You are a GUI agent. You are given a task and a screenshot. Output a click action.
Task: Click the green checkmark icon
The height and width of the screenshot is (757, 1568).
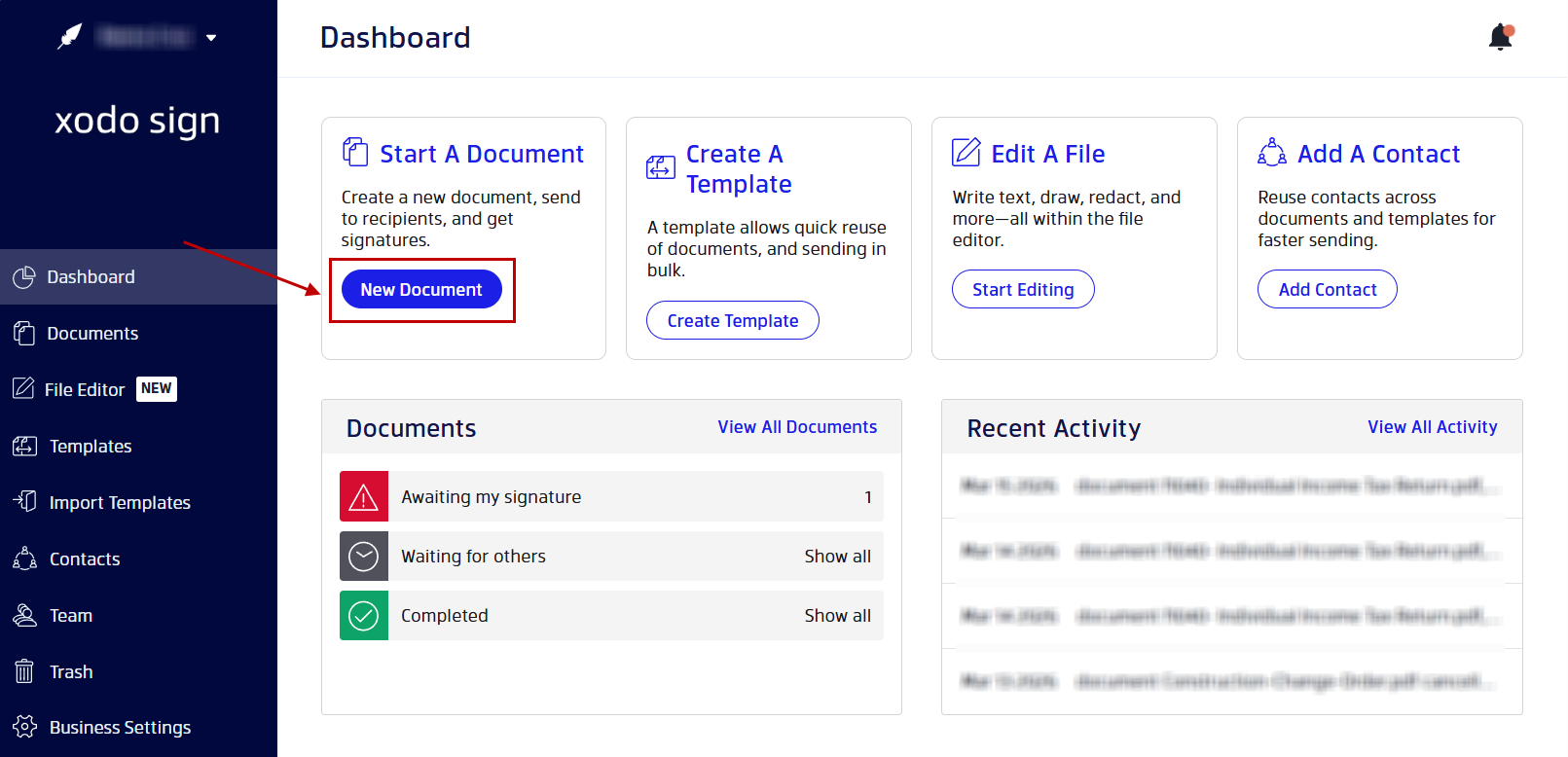click(364, 616)
